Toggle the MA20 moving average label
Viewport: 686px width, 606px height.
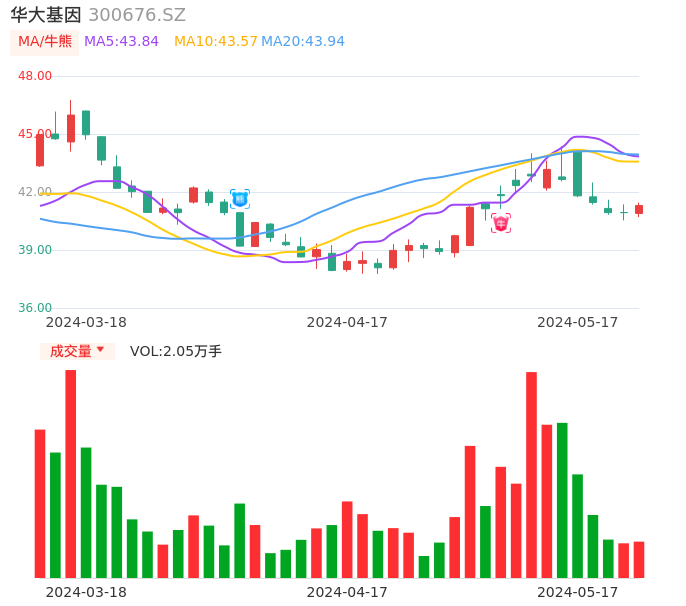click(303, 42)
